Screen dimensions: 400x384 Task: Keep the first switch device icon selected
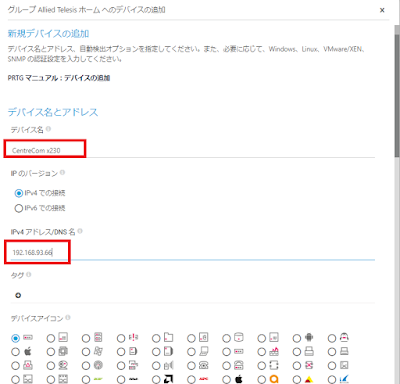coord(16,338)
